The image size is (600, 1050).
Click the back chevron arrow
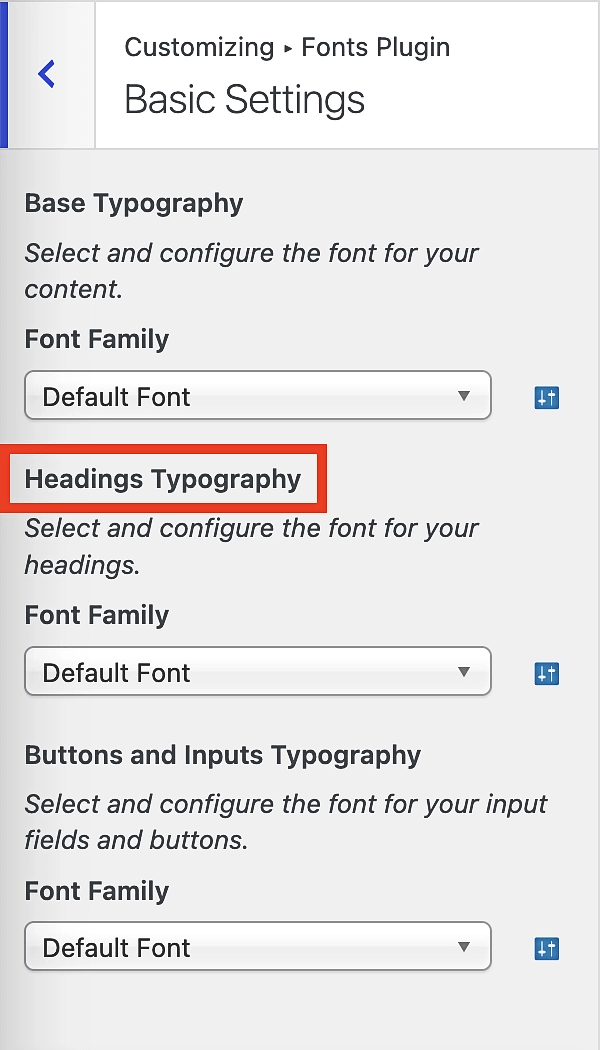(x=46, y=74)
